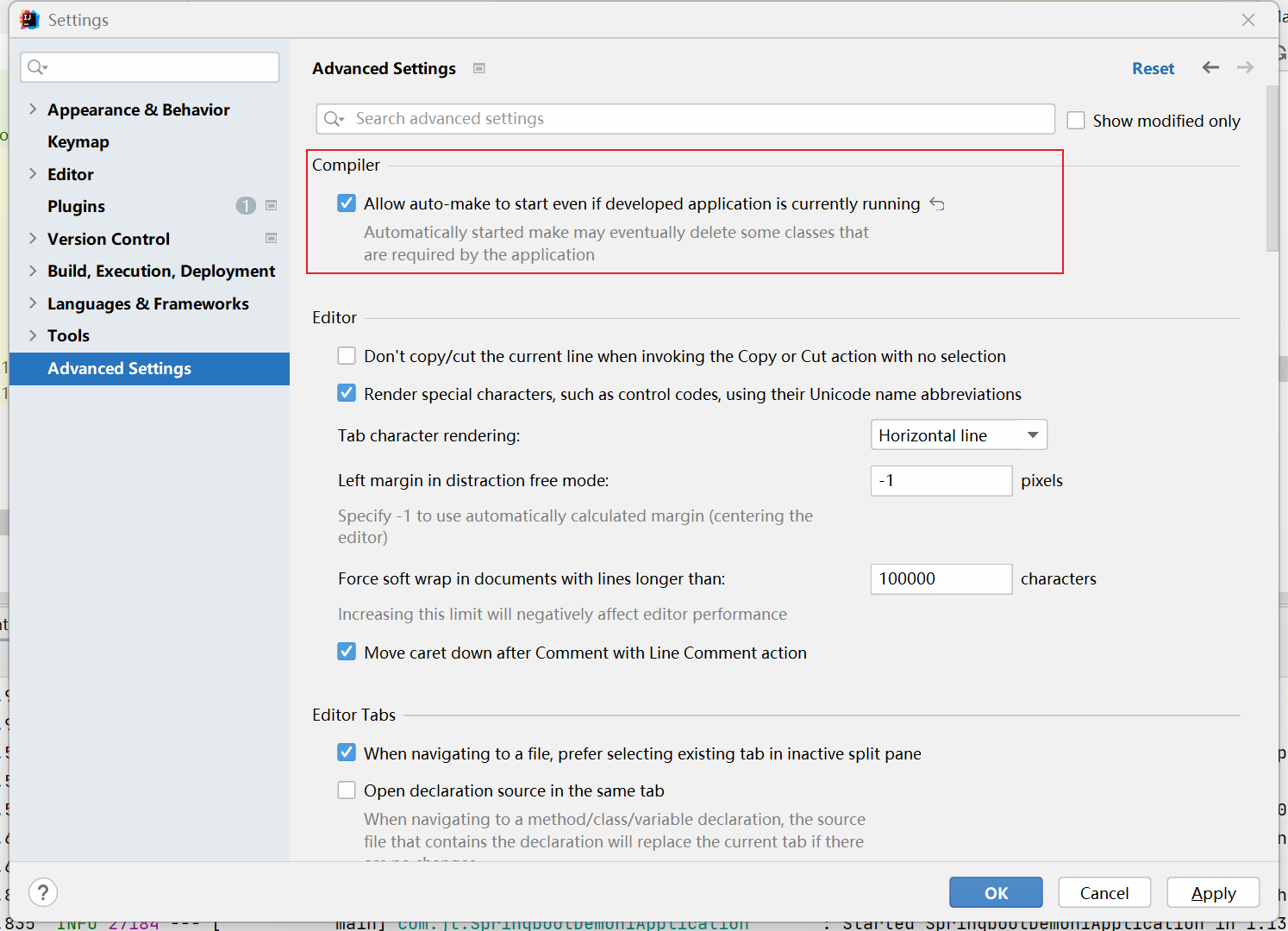The width and height of the screenshot is (1288, 931).
Task: Click the Reset link
Action: (x=1153, y=68)
